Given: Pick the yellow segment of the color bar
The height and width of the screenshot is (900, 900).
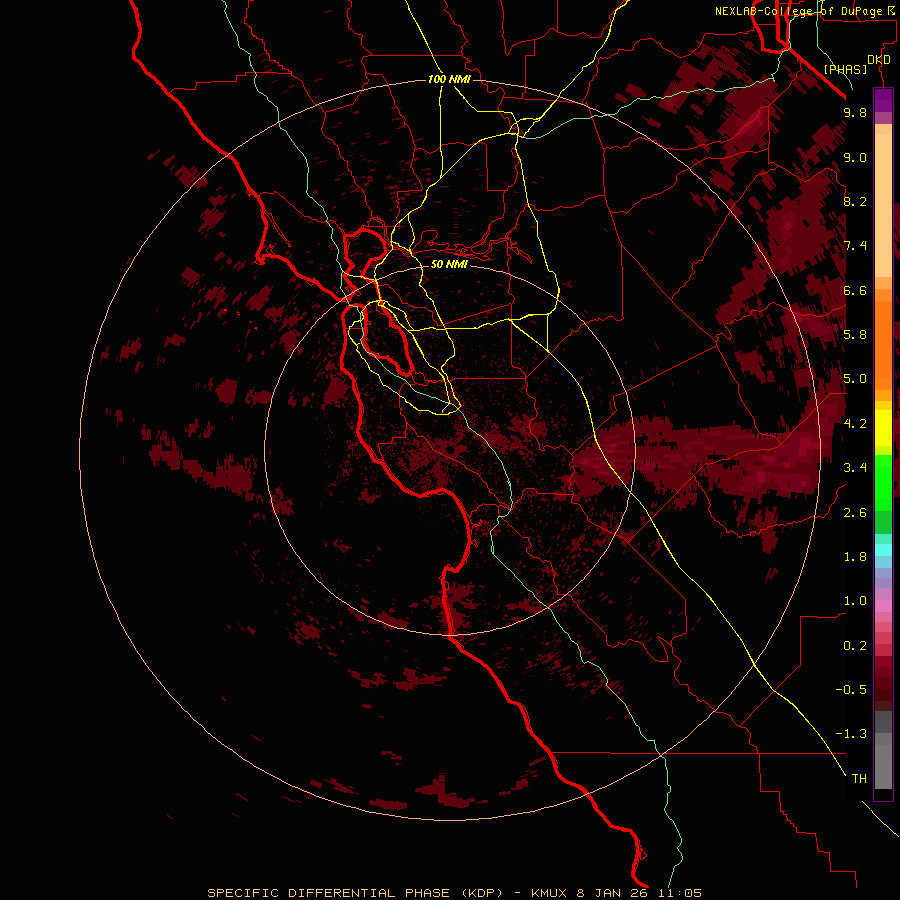Looking at the screenshot, I should pos(883,428).
